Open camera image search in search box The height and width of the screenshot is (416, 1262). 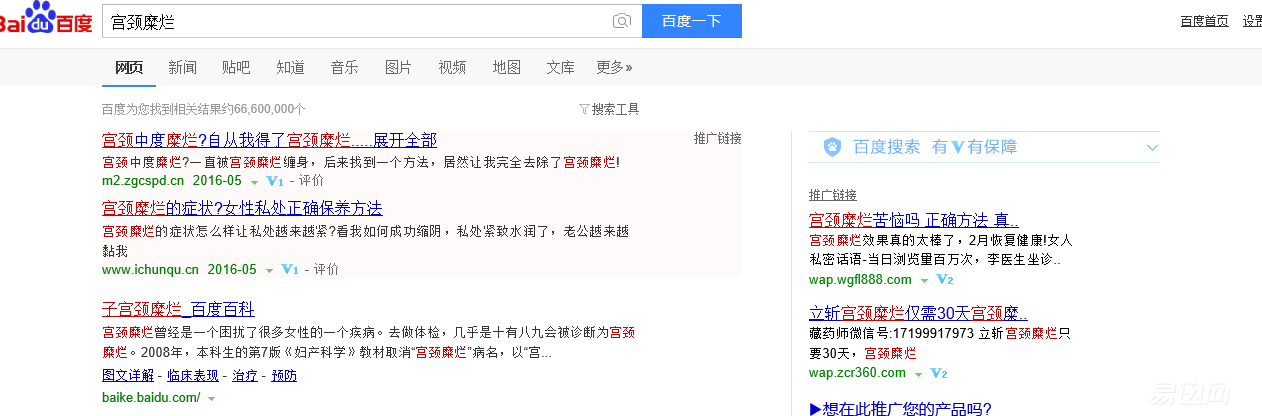click(x=622, y=21)
